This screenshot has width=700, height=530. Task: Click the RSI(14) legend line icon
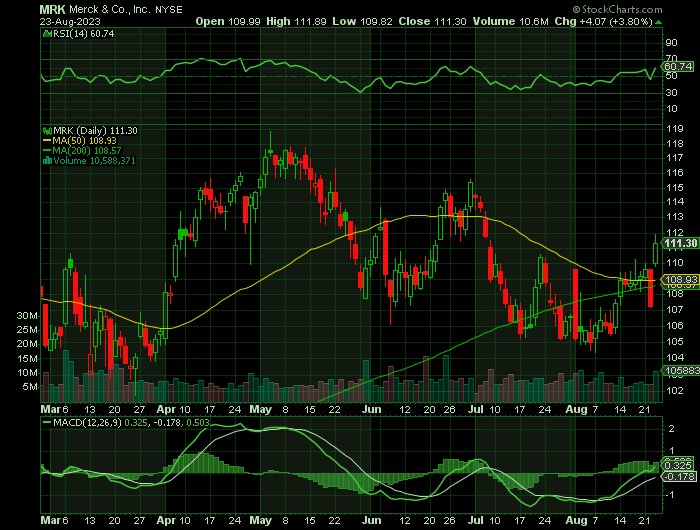[47, 34]
